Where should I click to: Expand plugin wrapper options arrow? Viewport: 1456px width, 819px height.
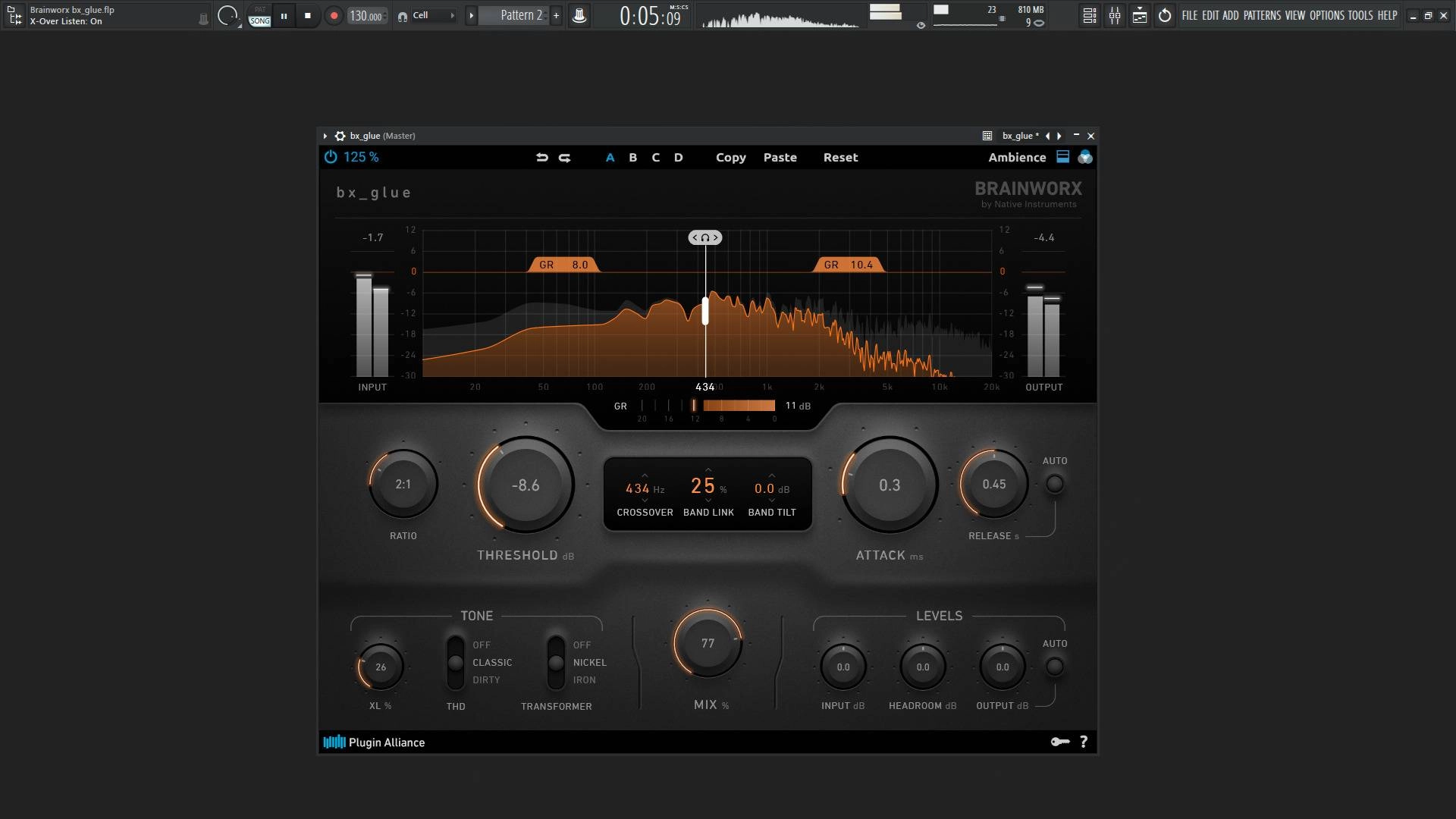coord(325,136)
